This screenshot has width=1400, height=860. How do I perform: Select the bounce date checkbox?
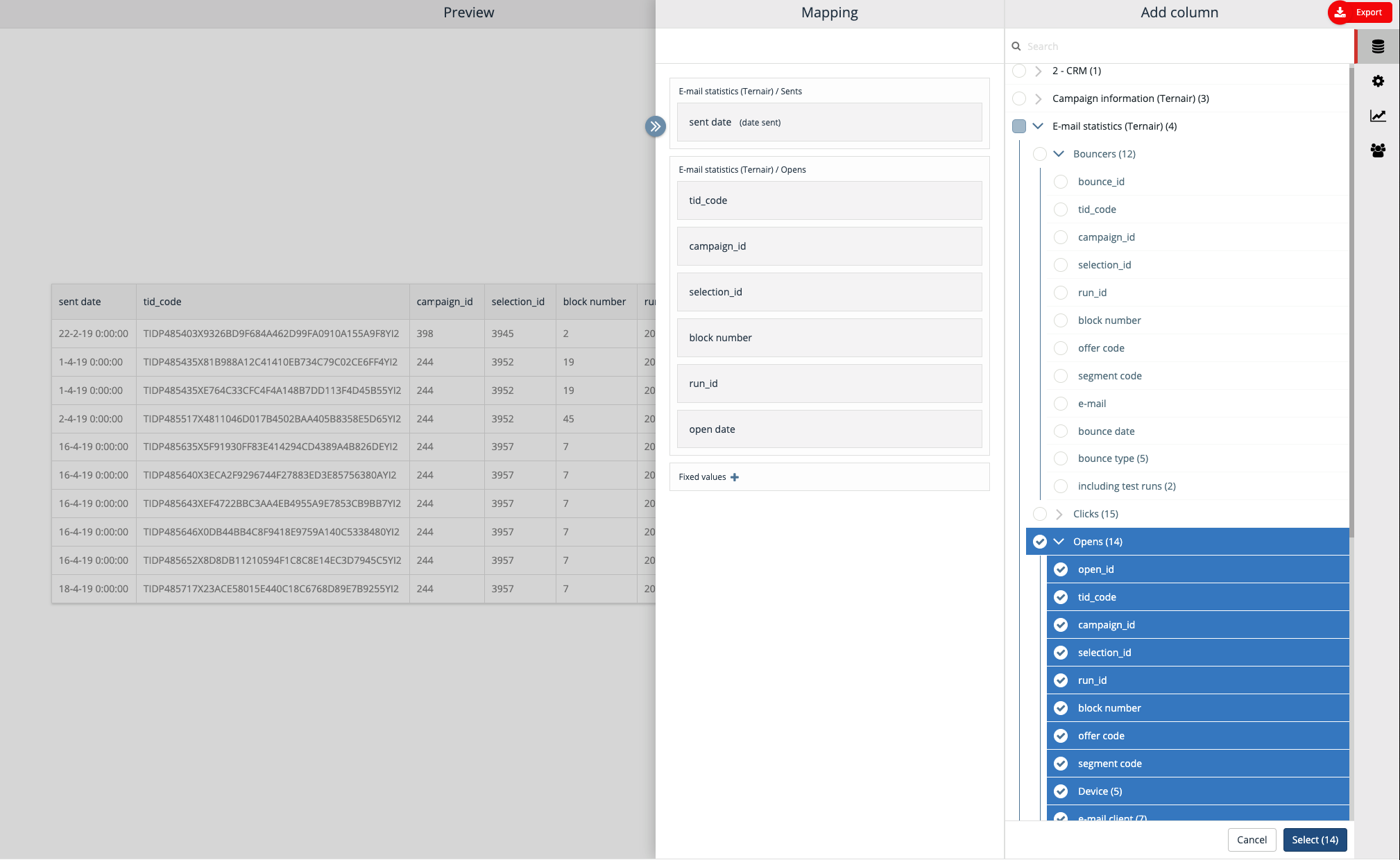click(x=1061, y=431)
